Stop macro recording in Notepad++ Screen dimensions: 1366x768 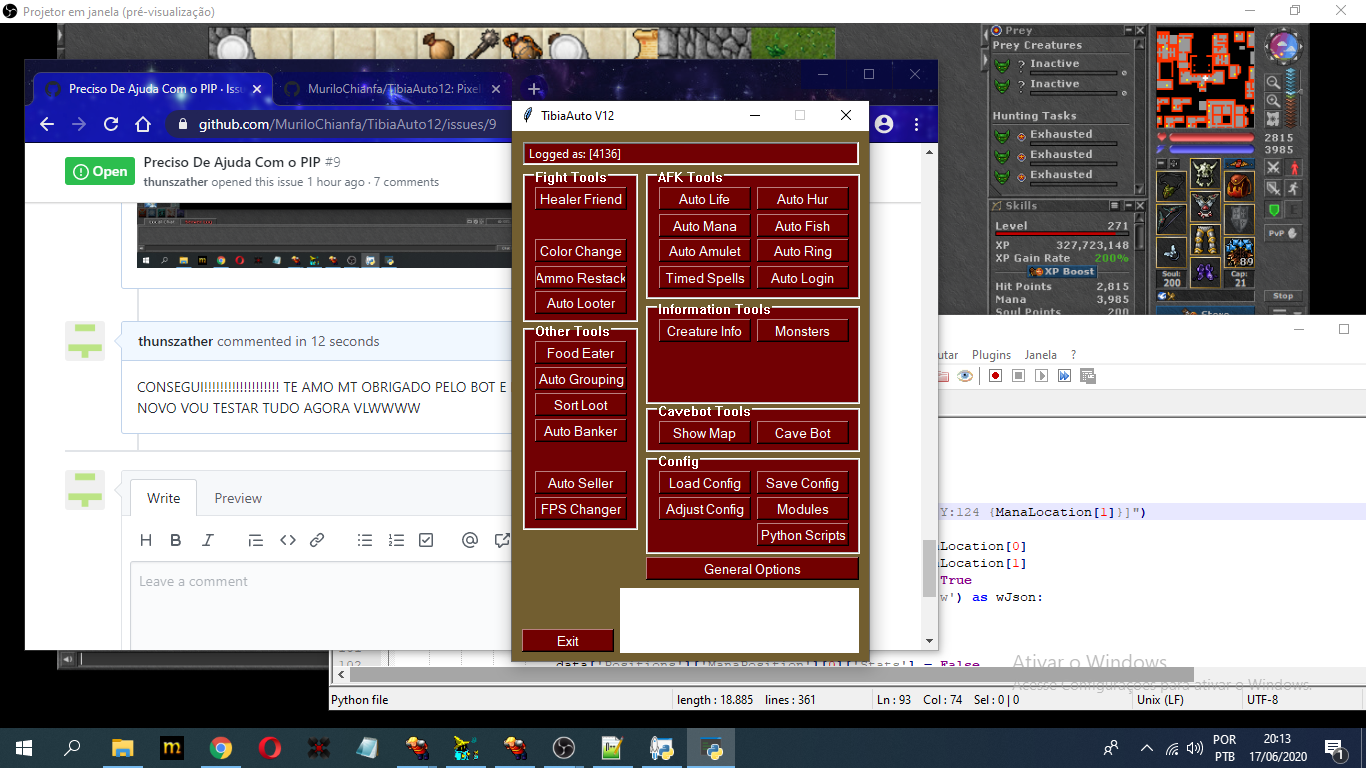click(x=1018, y=376)
